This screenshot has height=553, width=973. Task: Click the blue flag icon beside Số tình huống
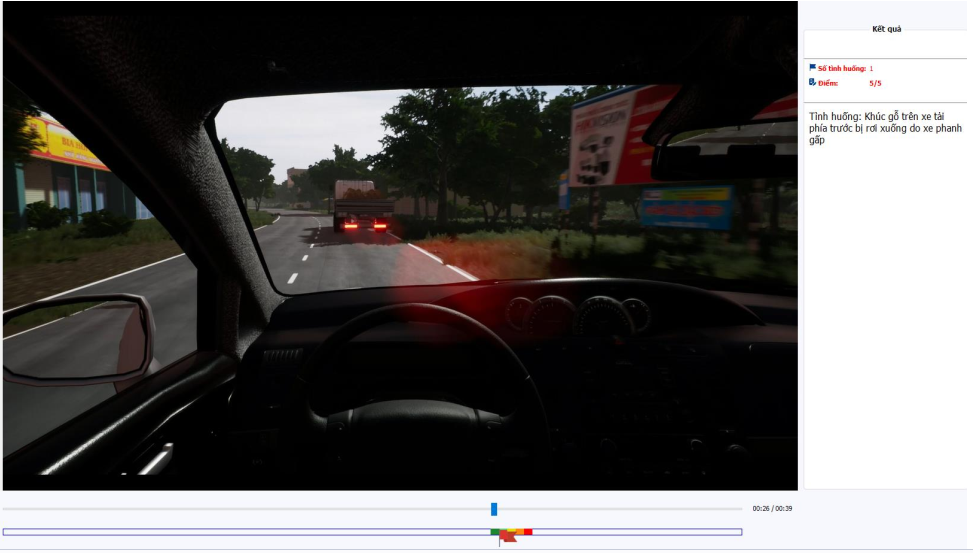812,68
